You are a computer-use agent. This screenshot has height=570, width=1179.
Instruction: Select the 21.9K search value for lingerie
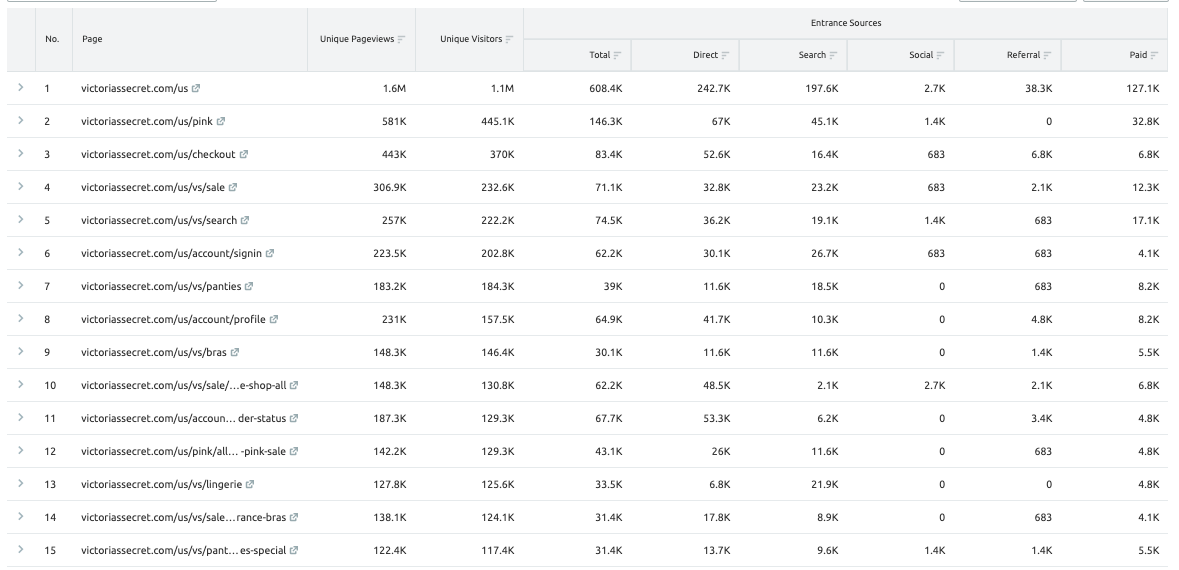[825, 484]
